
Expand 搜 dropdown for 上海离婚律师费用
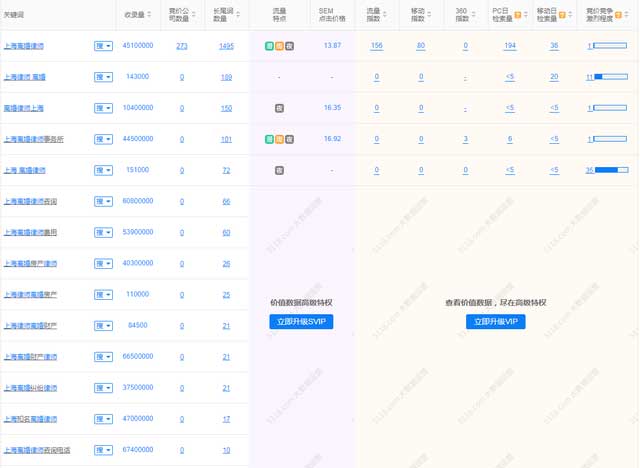[103, 232]
